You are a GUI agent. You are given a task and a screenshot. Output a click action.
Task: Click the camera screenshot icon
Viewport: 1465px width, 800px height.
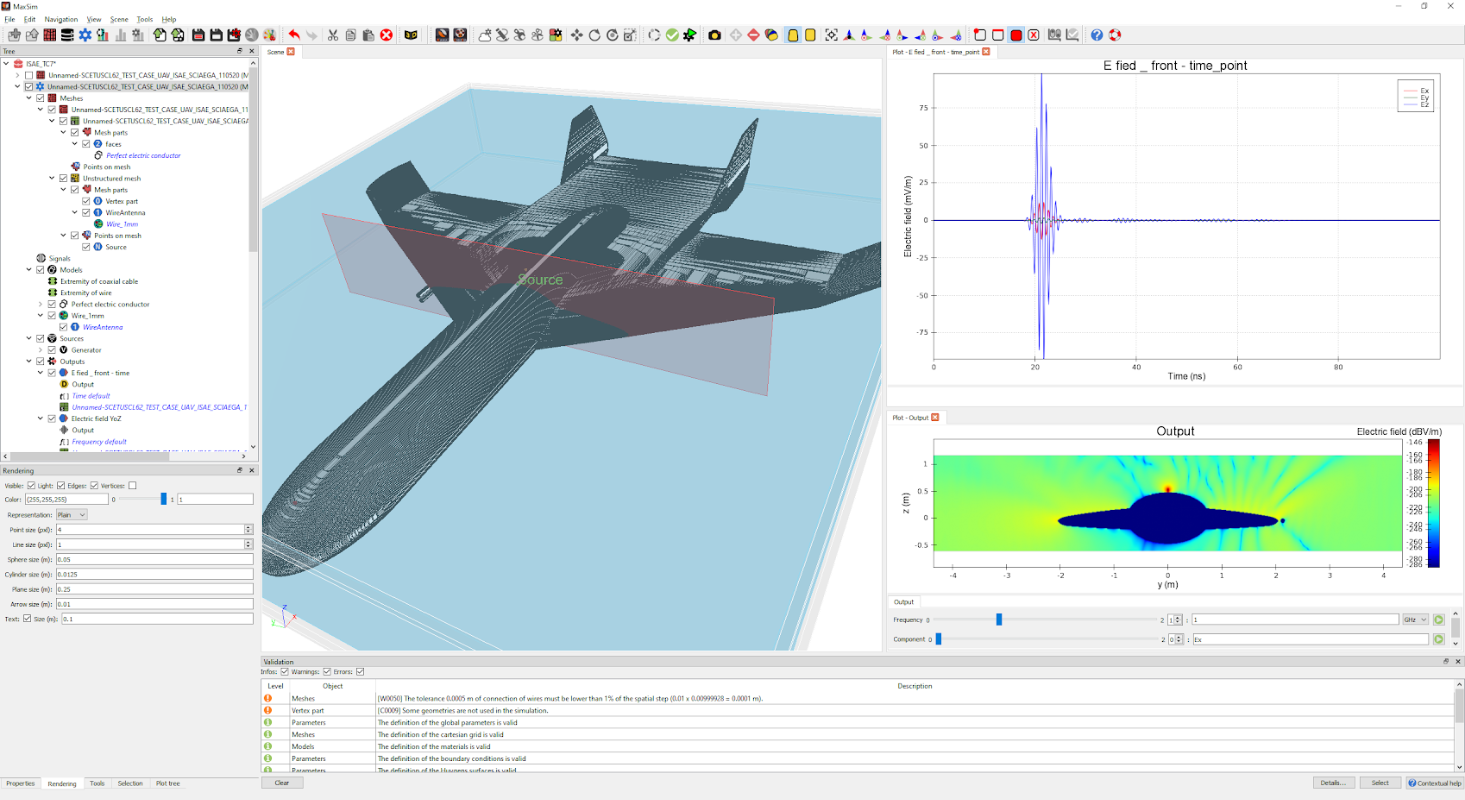[714, 35]
